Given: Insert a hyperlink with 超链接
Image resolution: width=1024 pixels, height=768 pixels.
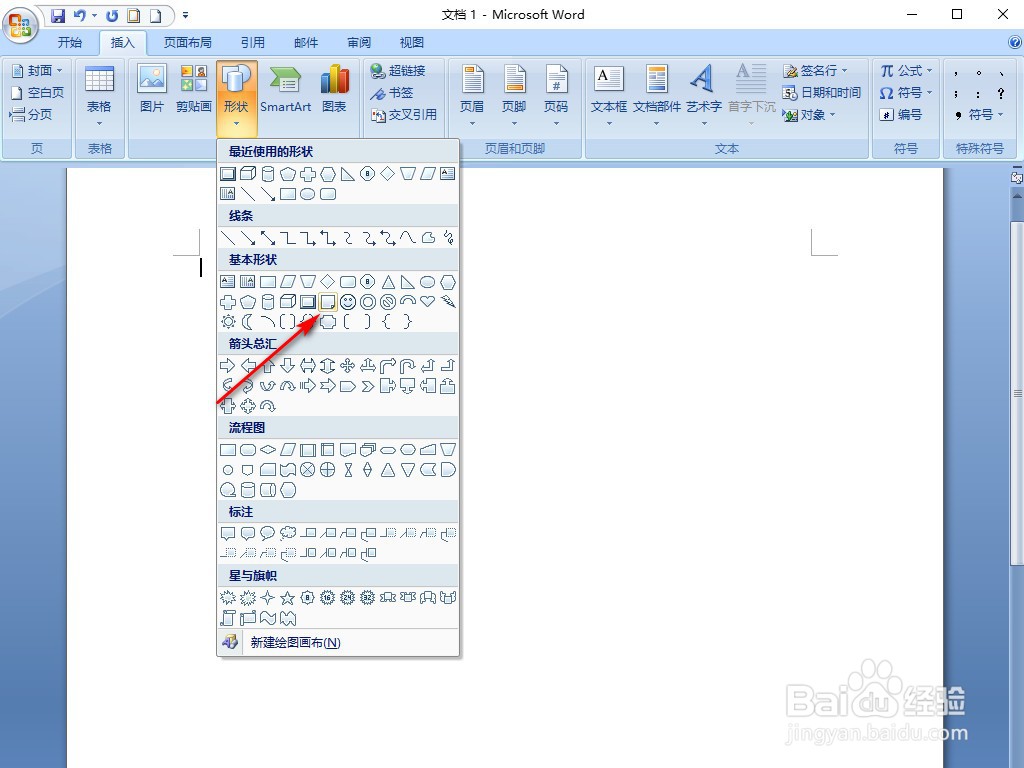Looking at the screenshot, I should pos(398,71).
